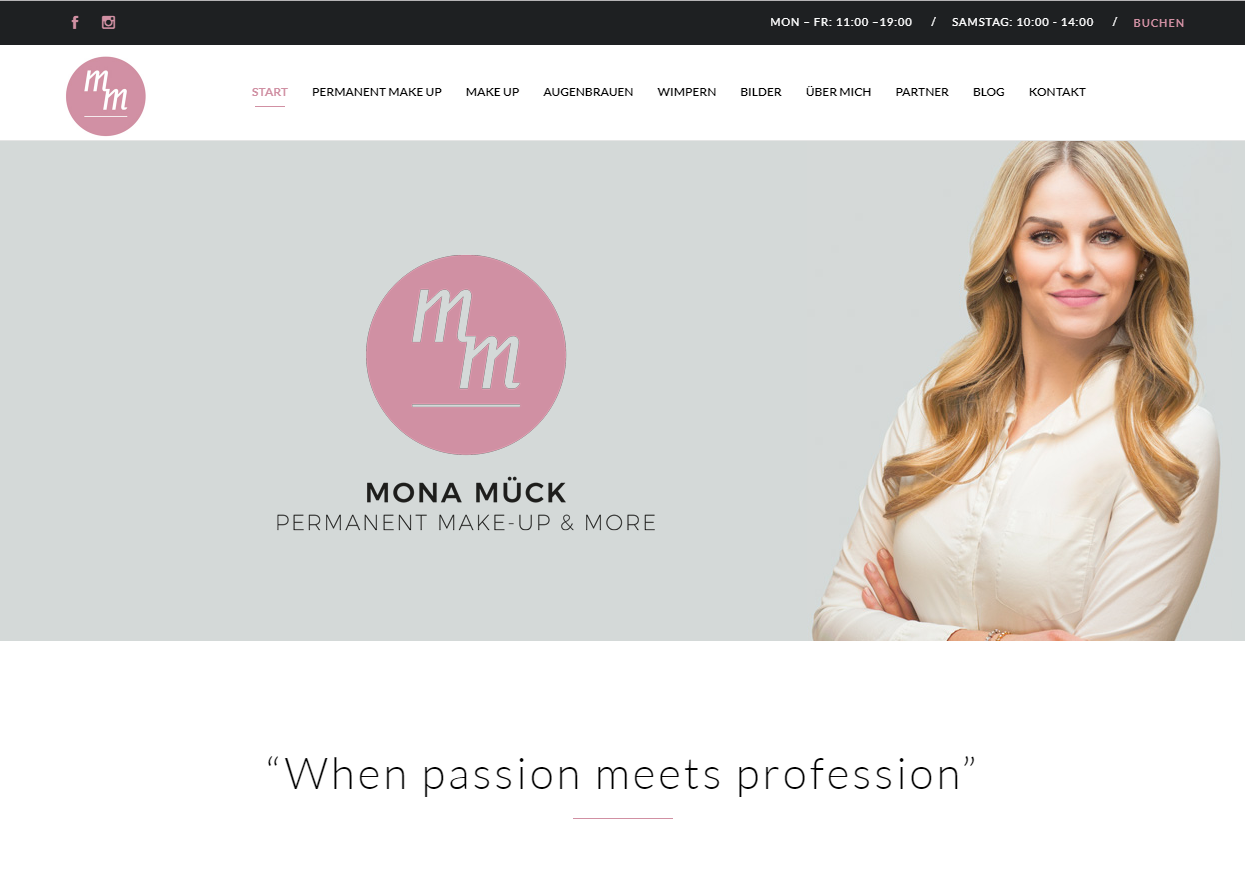The height and width of the screenshot is (873, 1245).
Task: Navigate to WIMPERN section
Action: pos(687,92)
